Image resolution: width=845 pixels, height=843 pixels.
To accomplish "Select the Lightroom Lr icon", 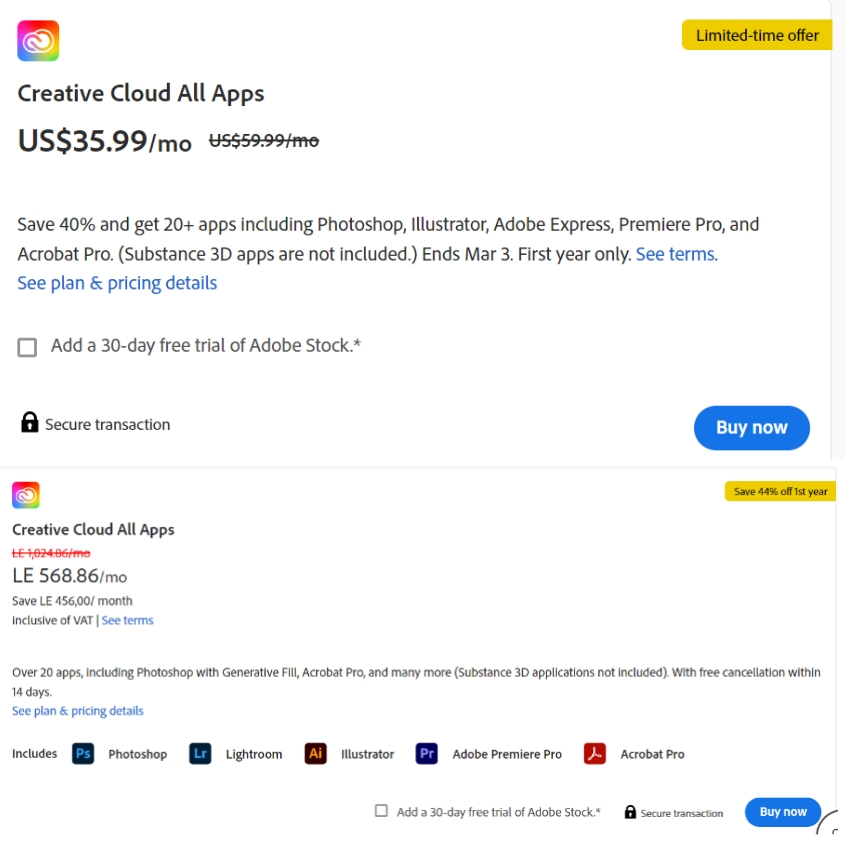I will coord(200,754).
